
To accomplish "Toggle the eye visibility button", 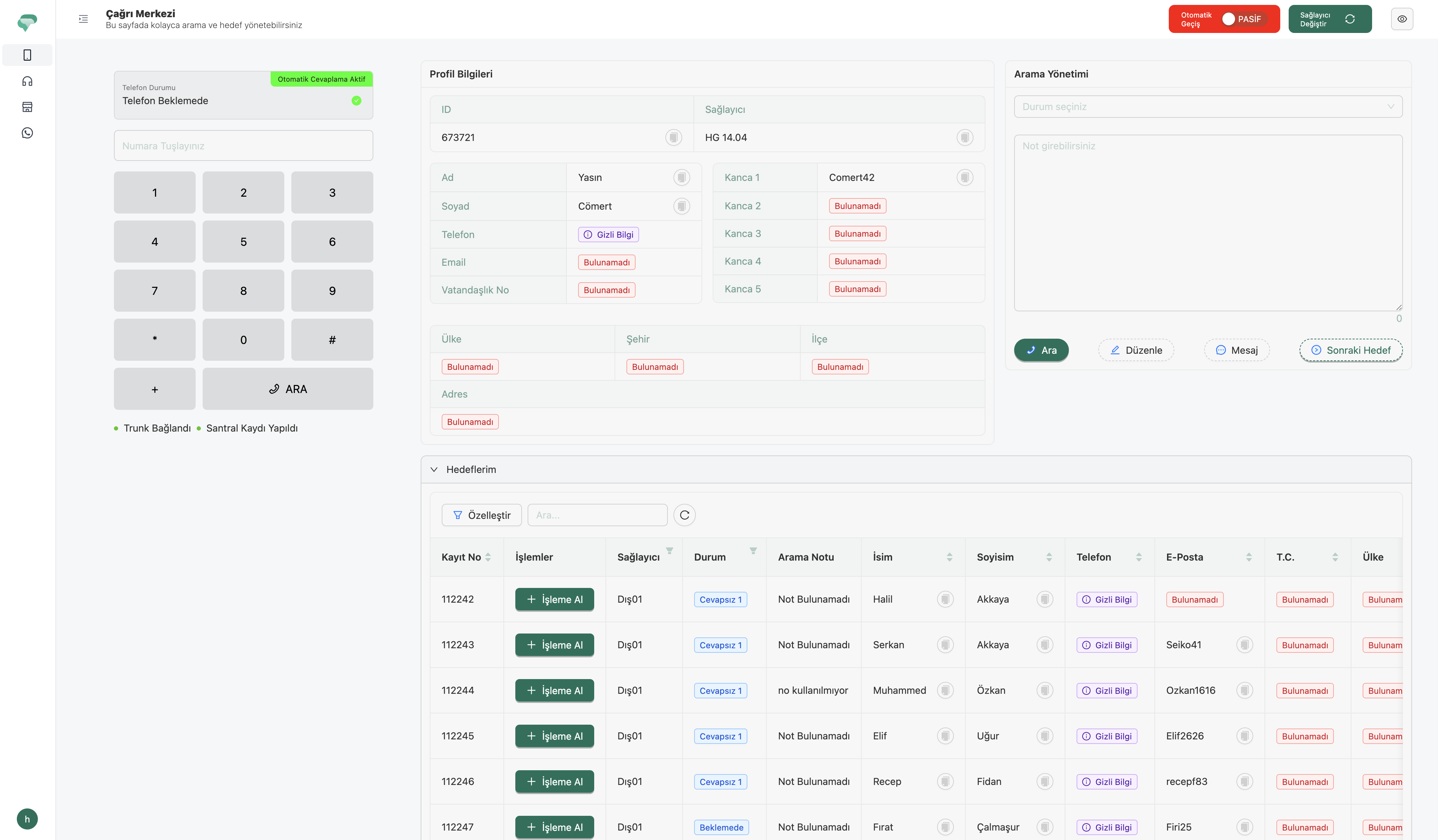I will 1402,19.
